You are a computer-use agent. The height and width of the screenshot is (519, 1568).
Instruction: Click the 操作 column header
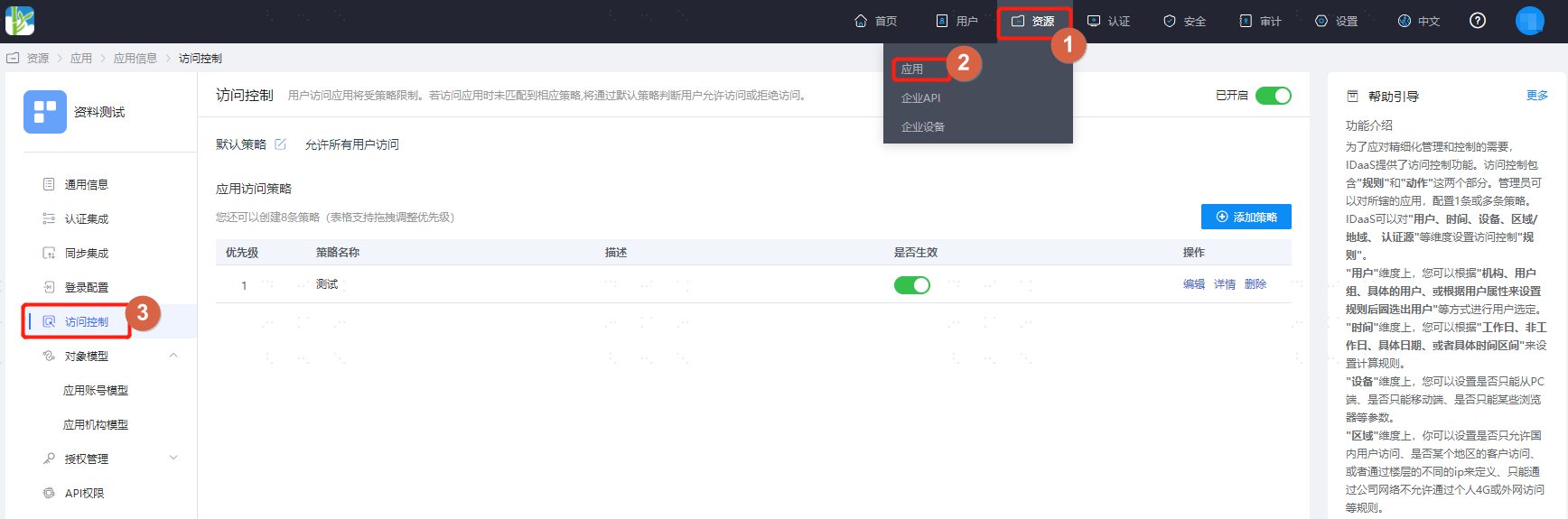point(1194,253)
